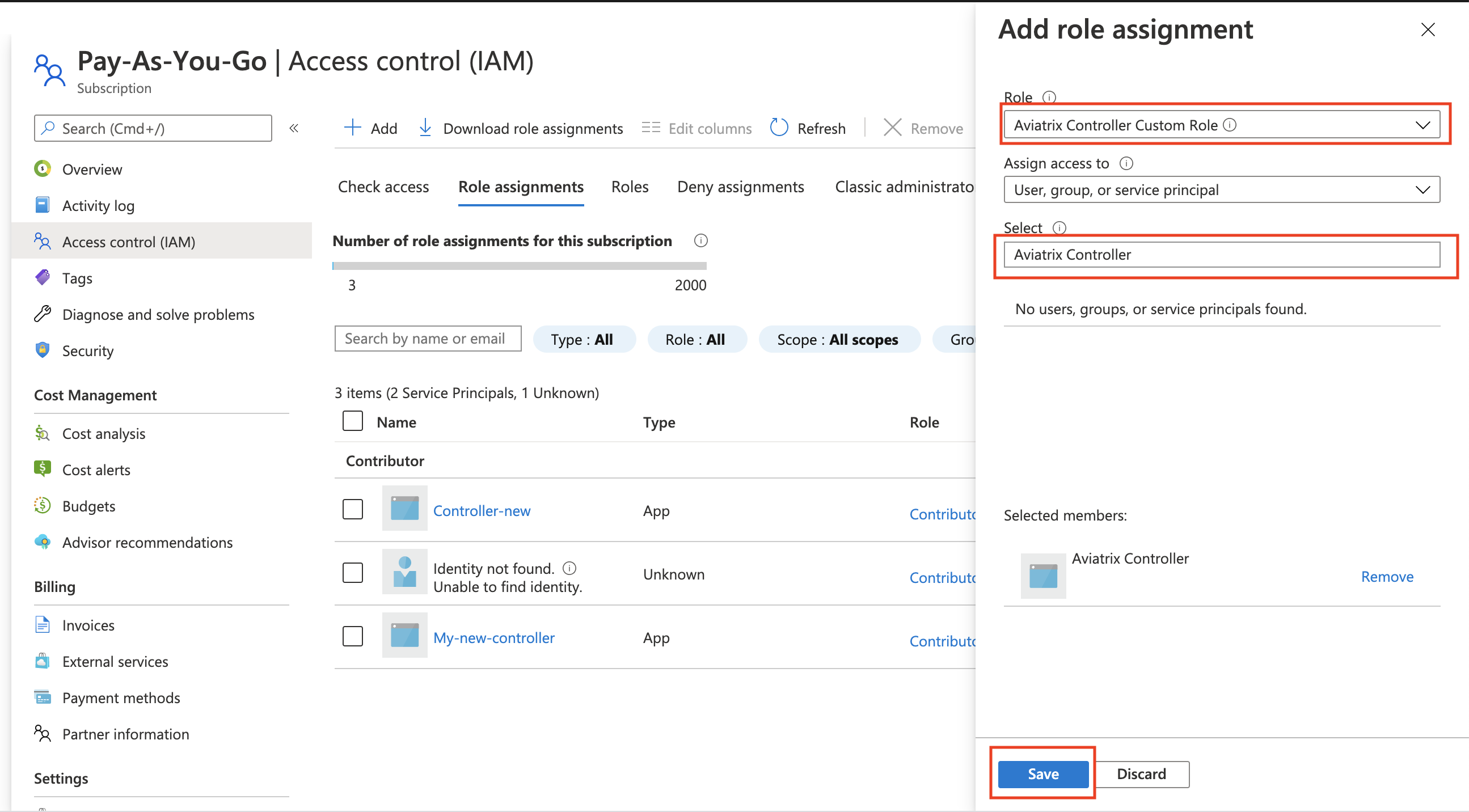Click the Select search input field
The image size is (1469, 812).
point(1221,254)
